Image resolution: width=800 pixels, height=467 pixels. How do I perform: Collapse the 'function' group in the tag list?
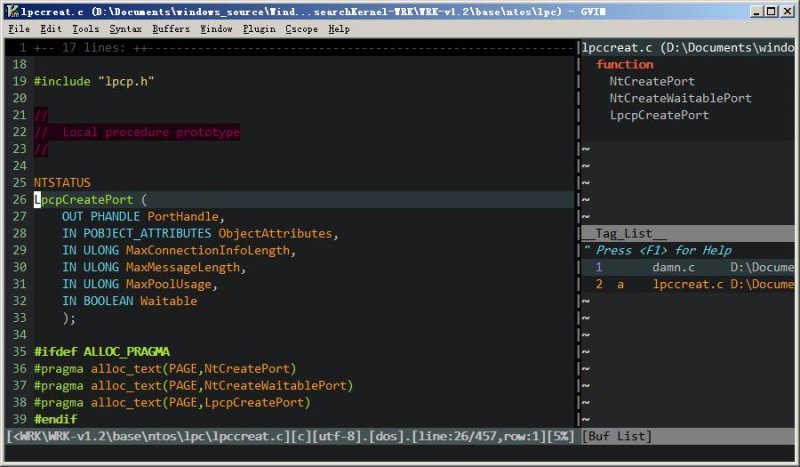(624, 64)
